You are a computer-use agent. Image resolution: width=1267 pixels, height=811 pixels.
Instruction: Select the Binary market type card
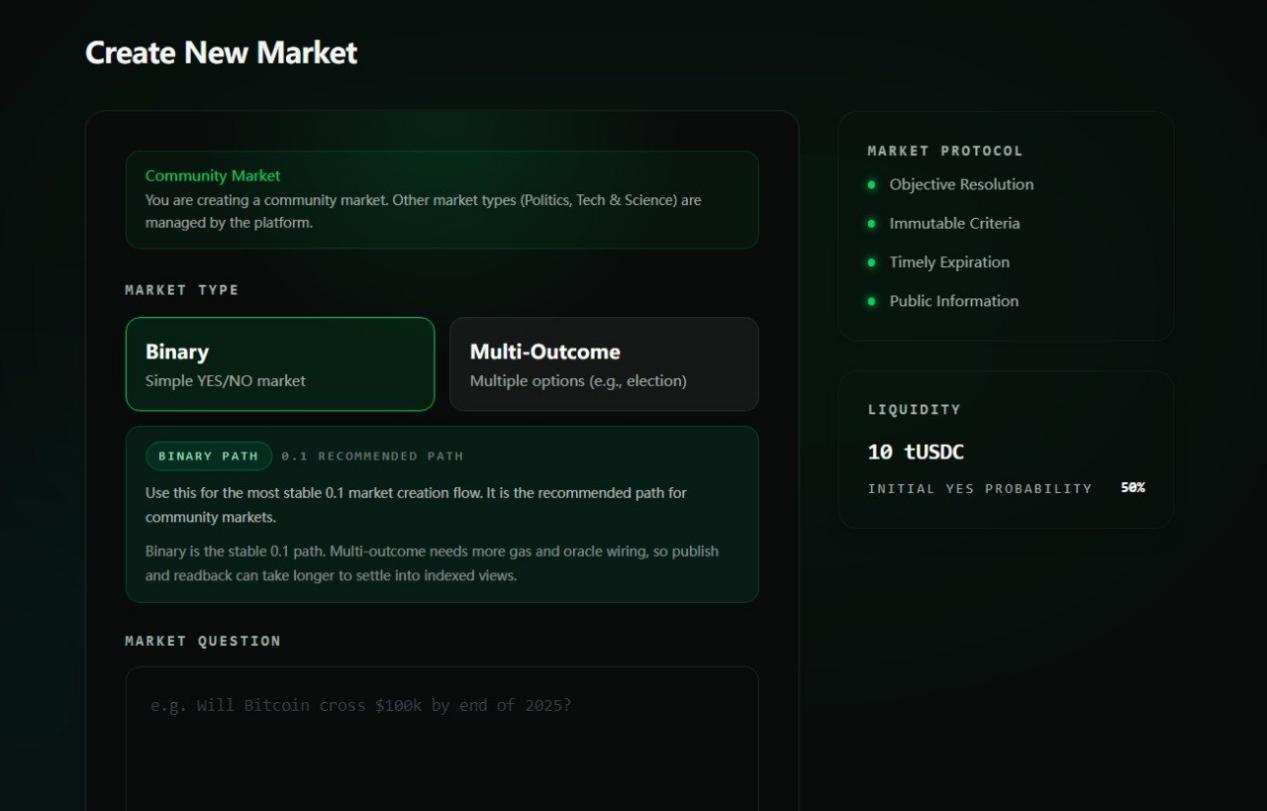279,364
